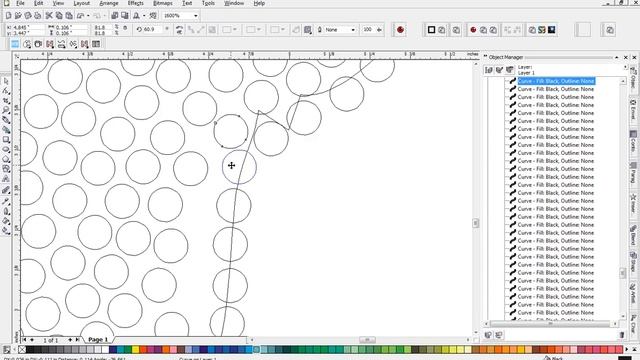This screenshot has width=640, height=360.
Task: Select the Rectangle tool in the toolbox
Action: click(x=6, y=140)
